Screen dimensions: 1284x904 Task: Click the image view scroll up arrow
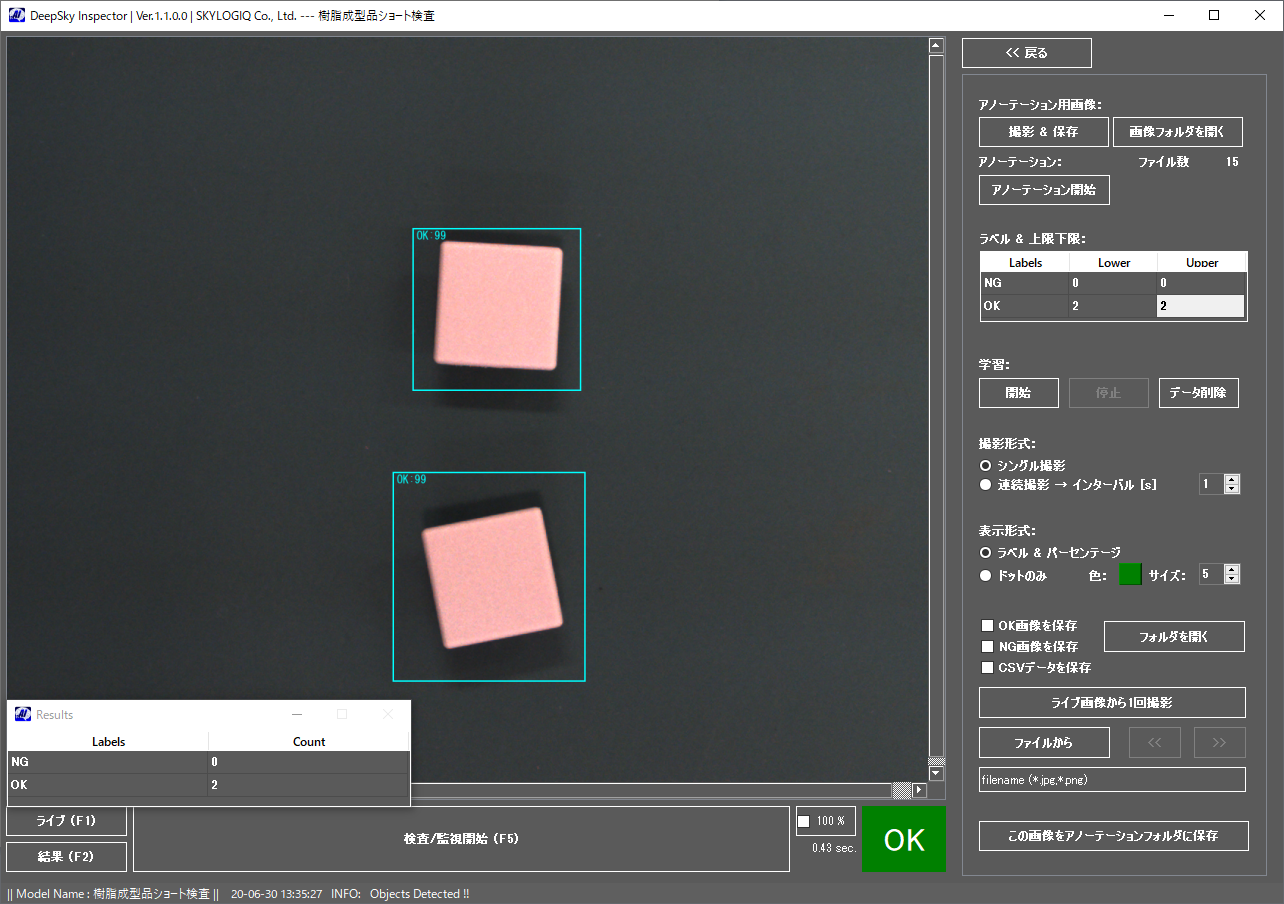pyautogui.click(x=936, y=45)
